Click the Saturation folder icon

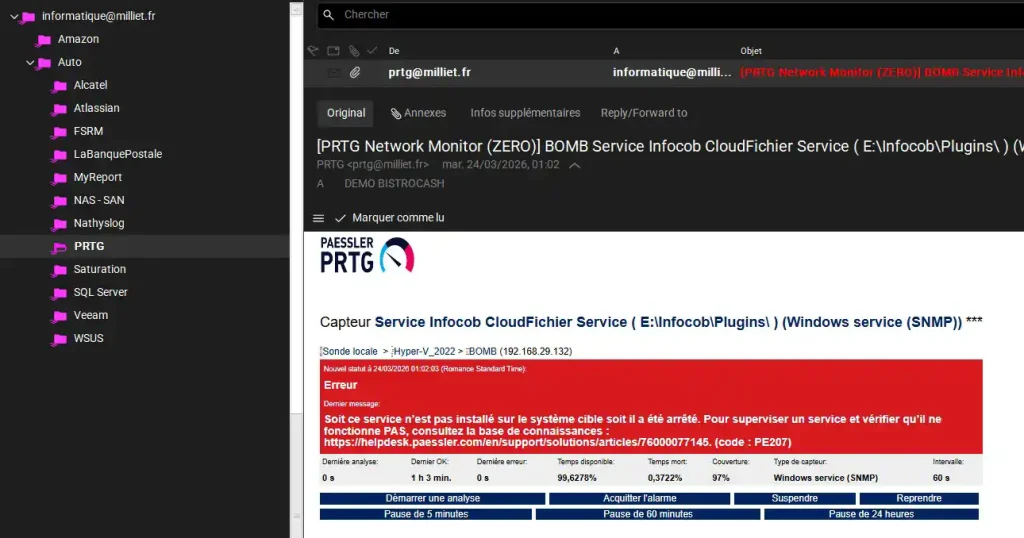click(x=59, y=270)
